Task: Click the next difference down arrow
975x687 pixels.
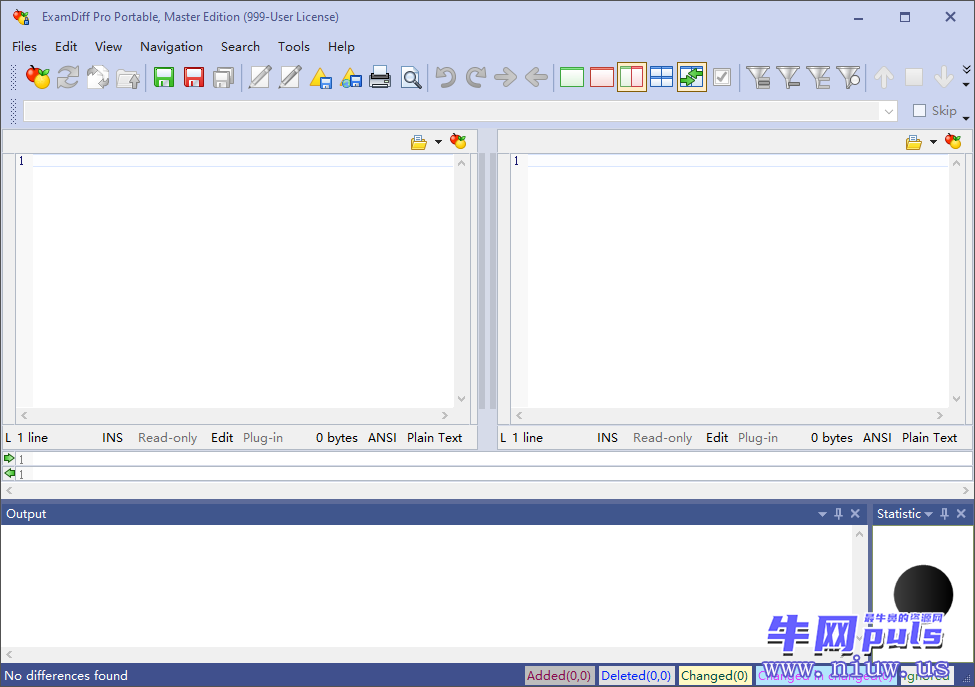Action: [944, 78]
